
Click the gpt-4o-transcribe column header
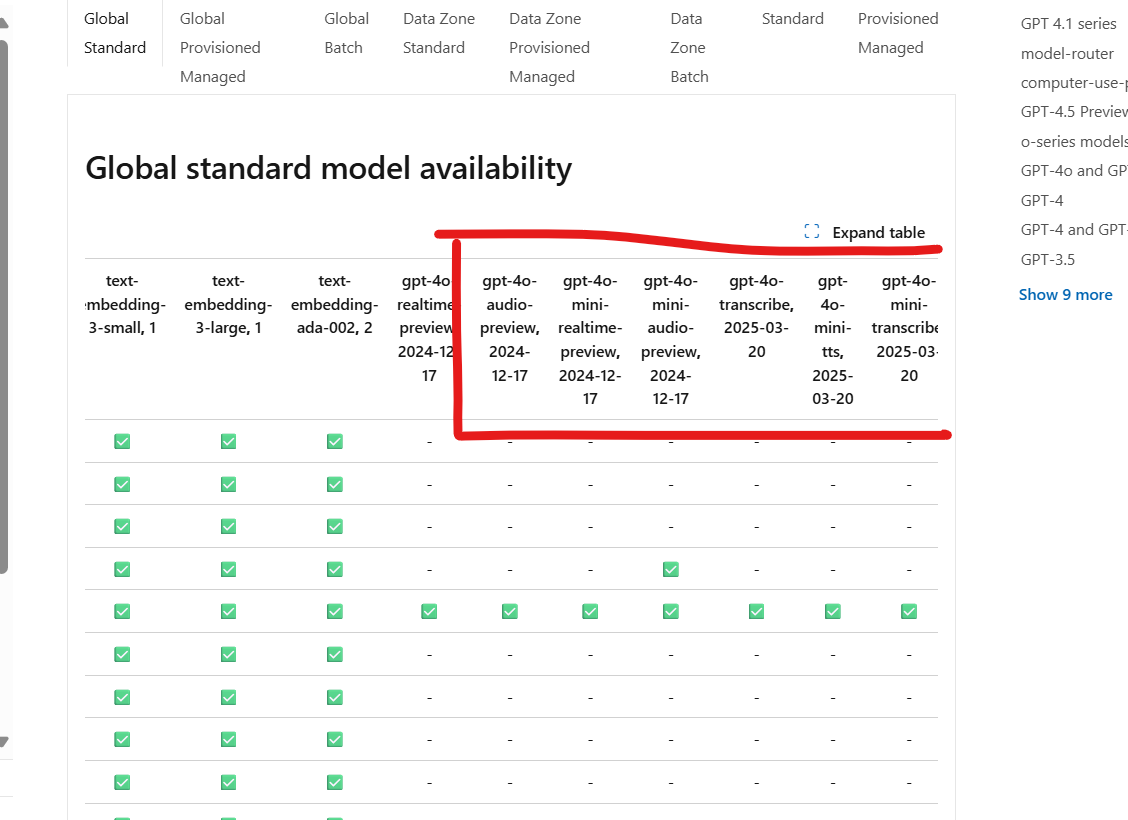pyautogui.click(x=757, y=316)
